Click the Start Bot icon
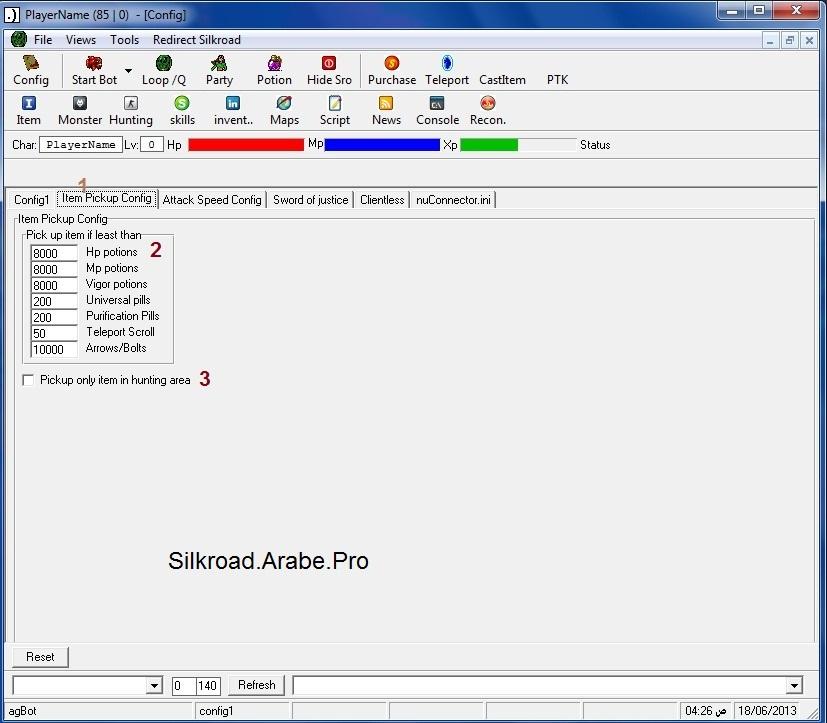Screen dimensions: 827x723 [x=94, y=71]
